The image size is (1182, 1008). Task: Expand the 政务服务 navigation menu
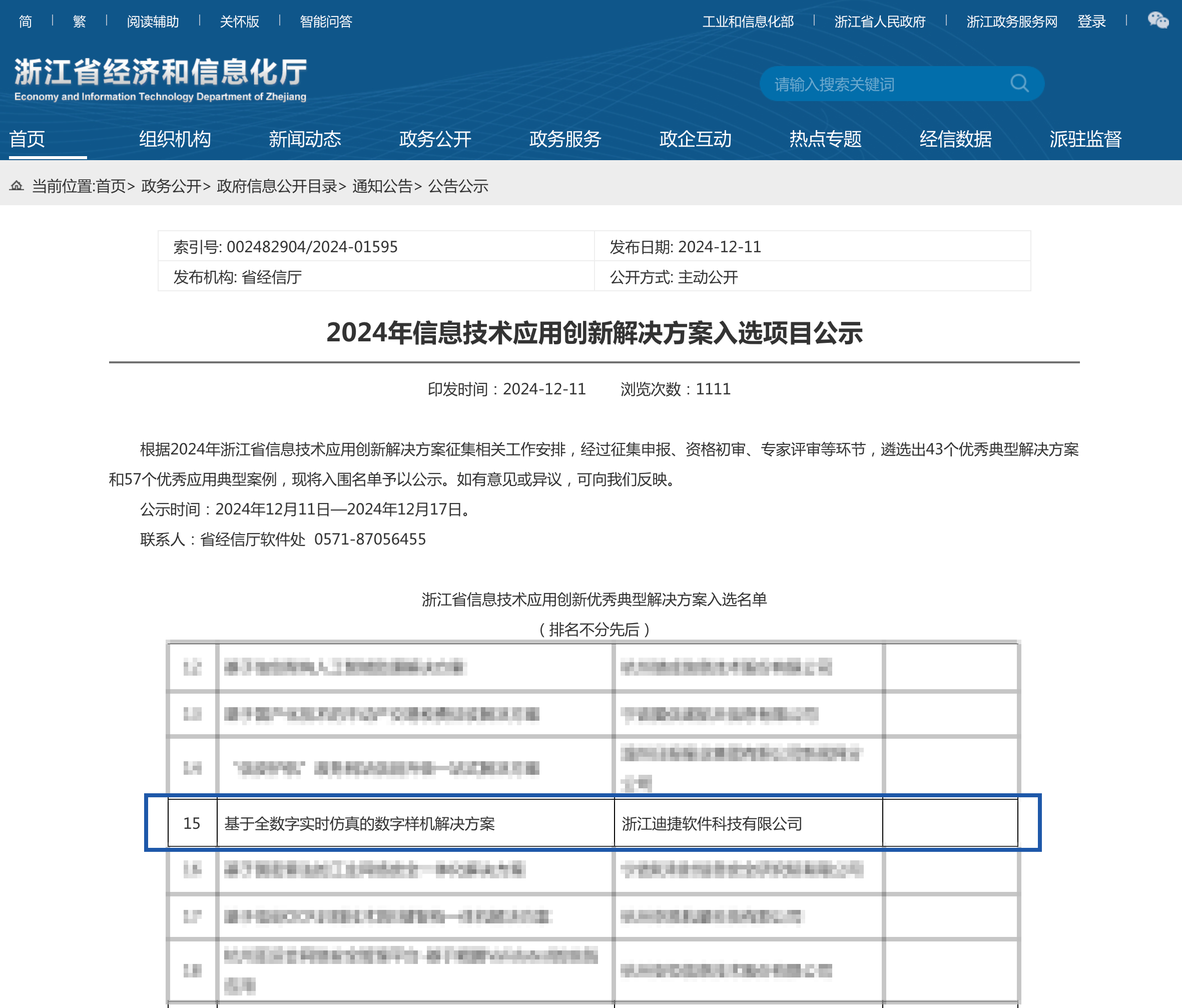[x=565, y=139]
